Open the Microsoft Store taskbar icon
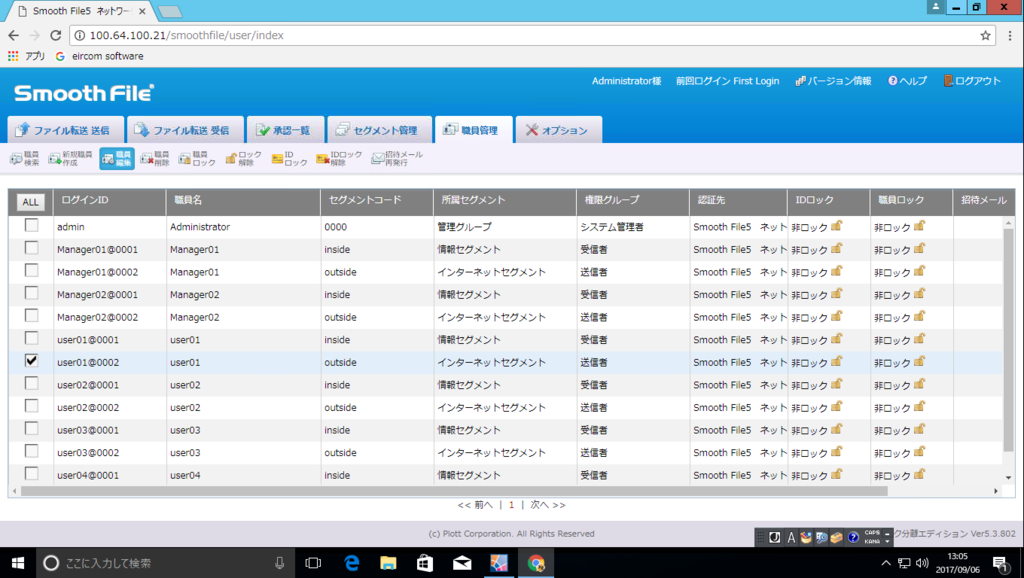1024x578 pixels. [425, 563]
